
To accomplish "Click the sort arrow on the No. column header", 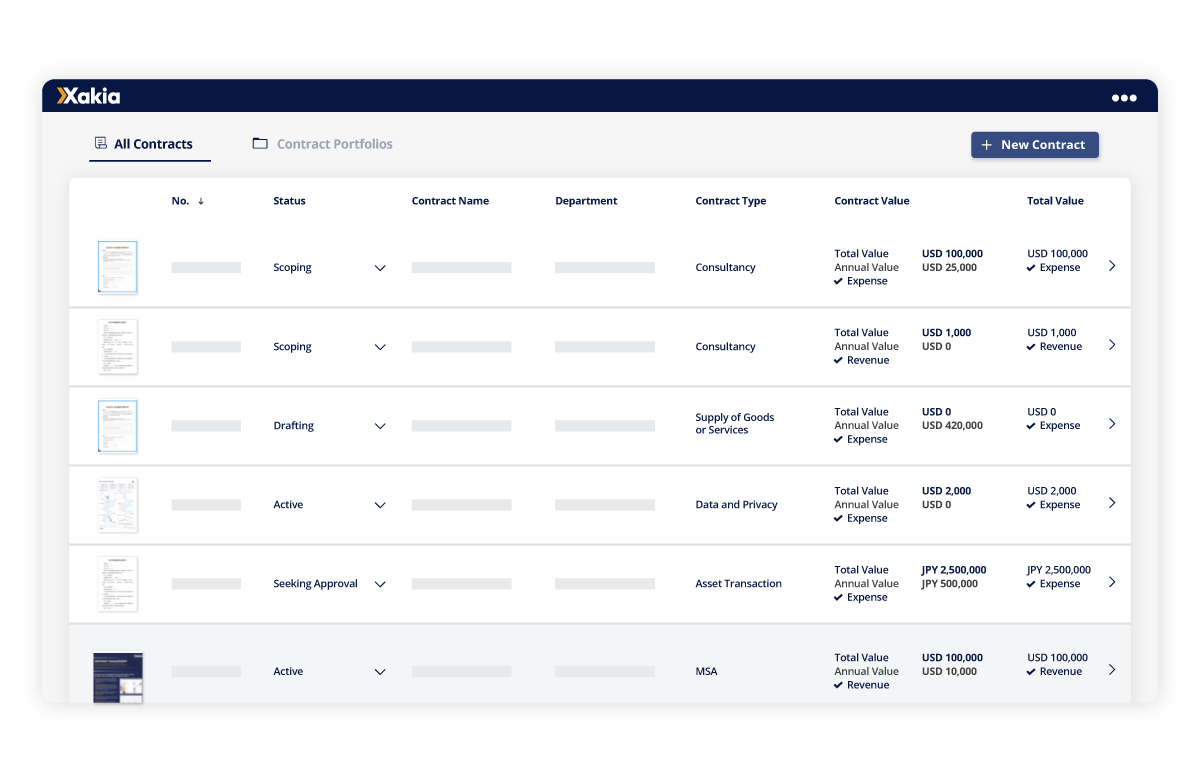I will pos(200,200).
